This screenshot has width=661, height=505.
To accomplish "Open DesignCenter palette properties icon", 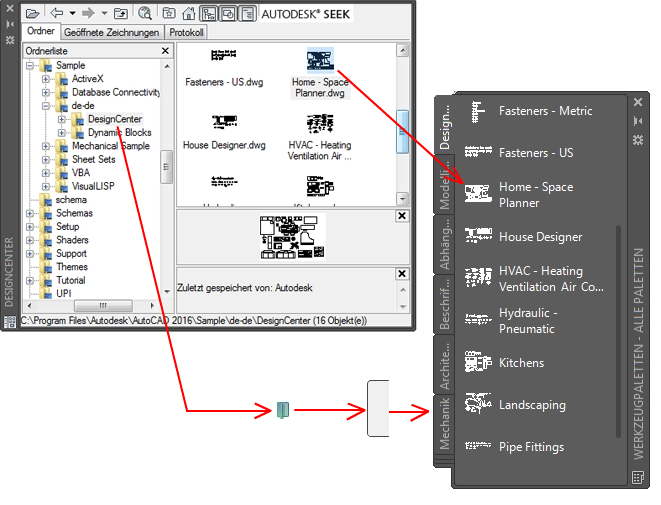I will [10, 40].
